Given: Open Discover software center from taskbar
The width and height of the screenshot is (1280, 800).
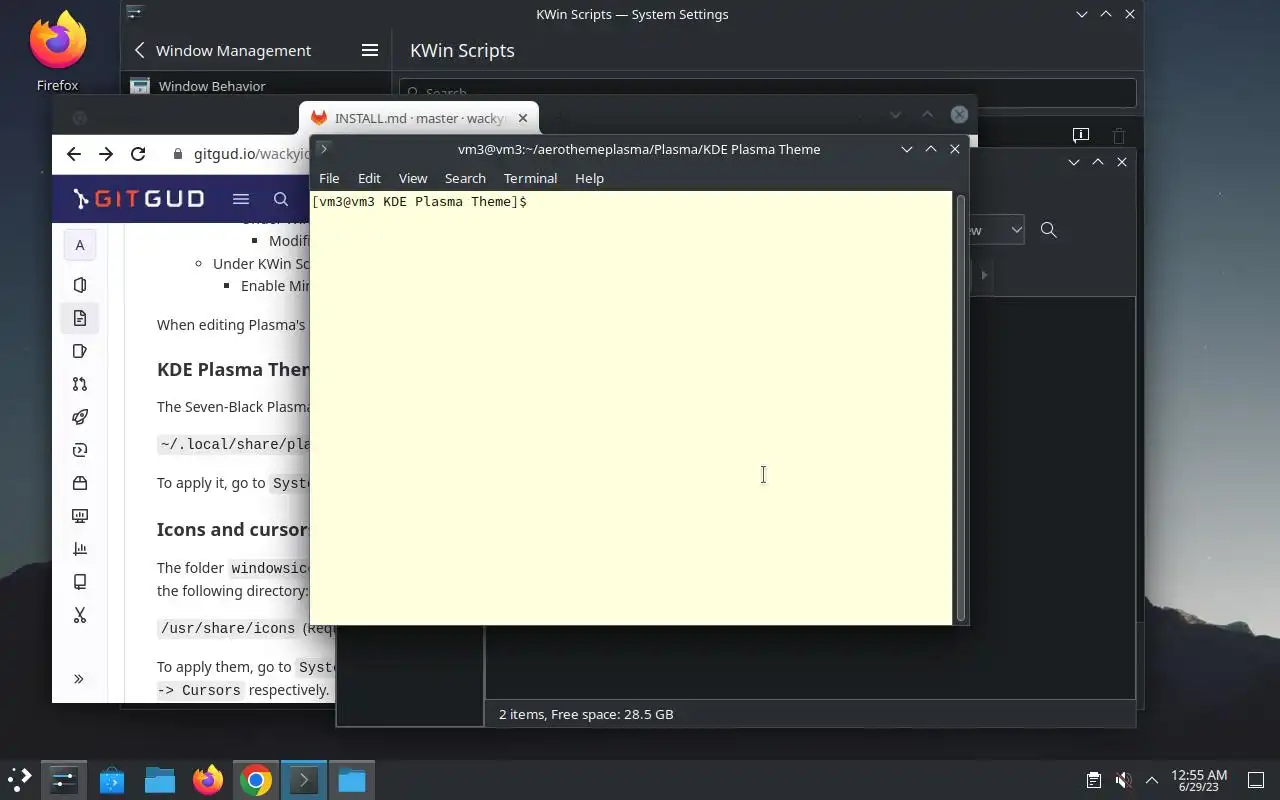Looking at the screenshot, I should pyautogui.click(x=112, y=780).
